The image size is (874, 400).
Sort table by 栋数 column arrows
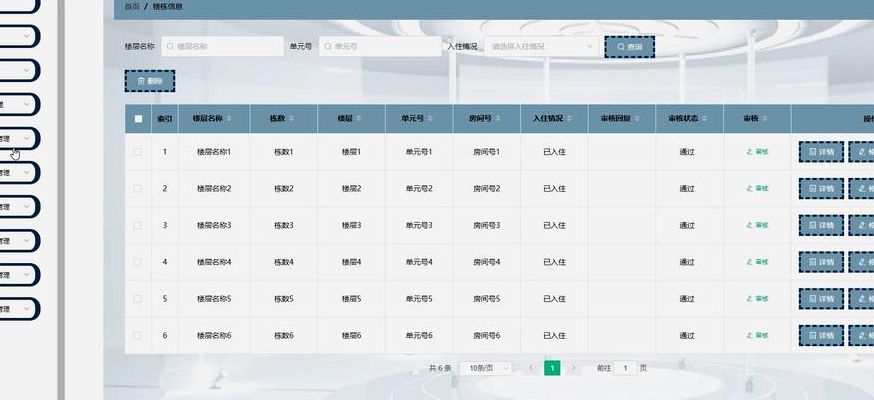pos(290,119)
